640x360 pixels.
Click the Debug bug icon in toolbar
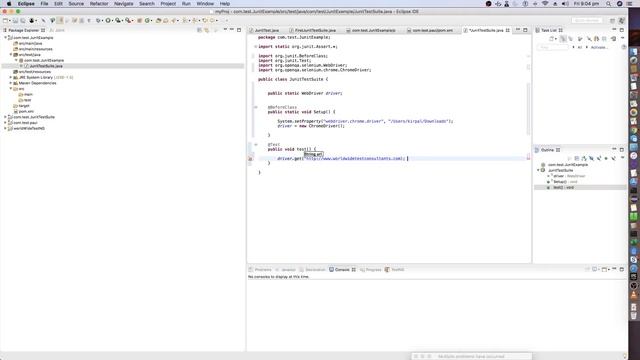point(98,20)
